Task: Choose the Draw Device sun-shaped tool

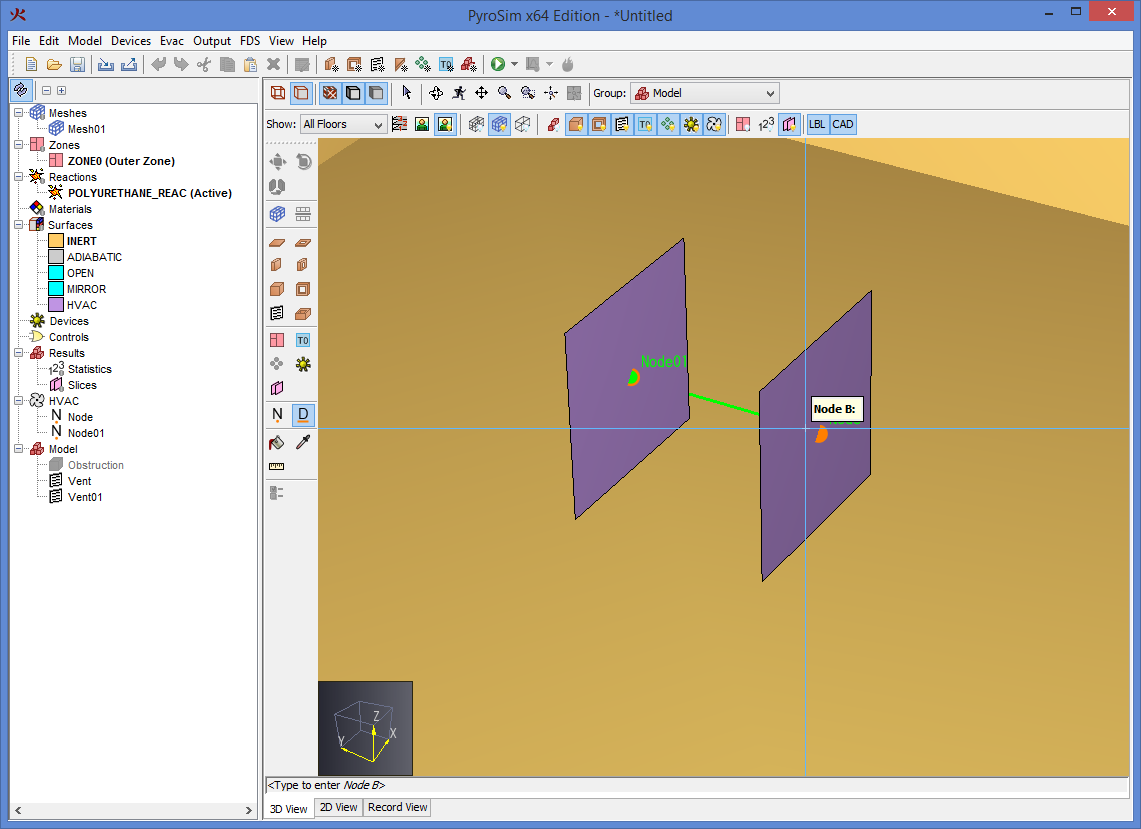Action: point(303,364)
